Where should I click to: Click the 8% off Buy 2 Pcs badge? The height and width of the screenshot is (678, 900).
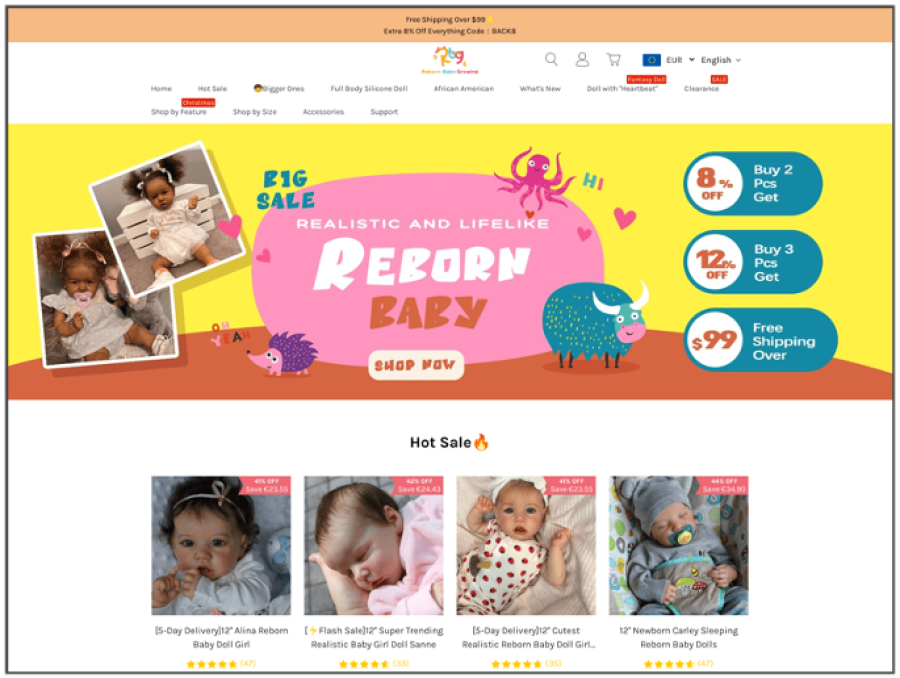click(x=752, y=183)
